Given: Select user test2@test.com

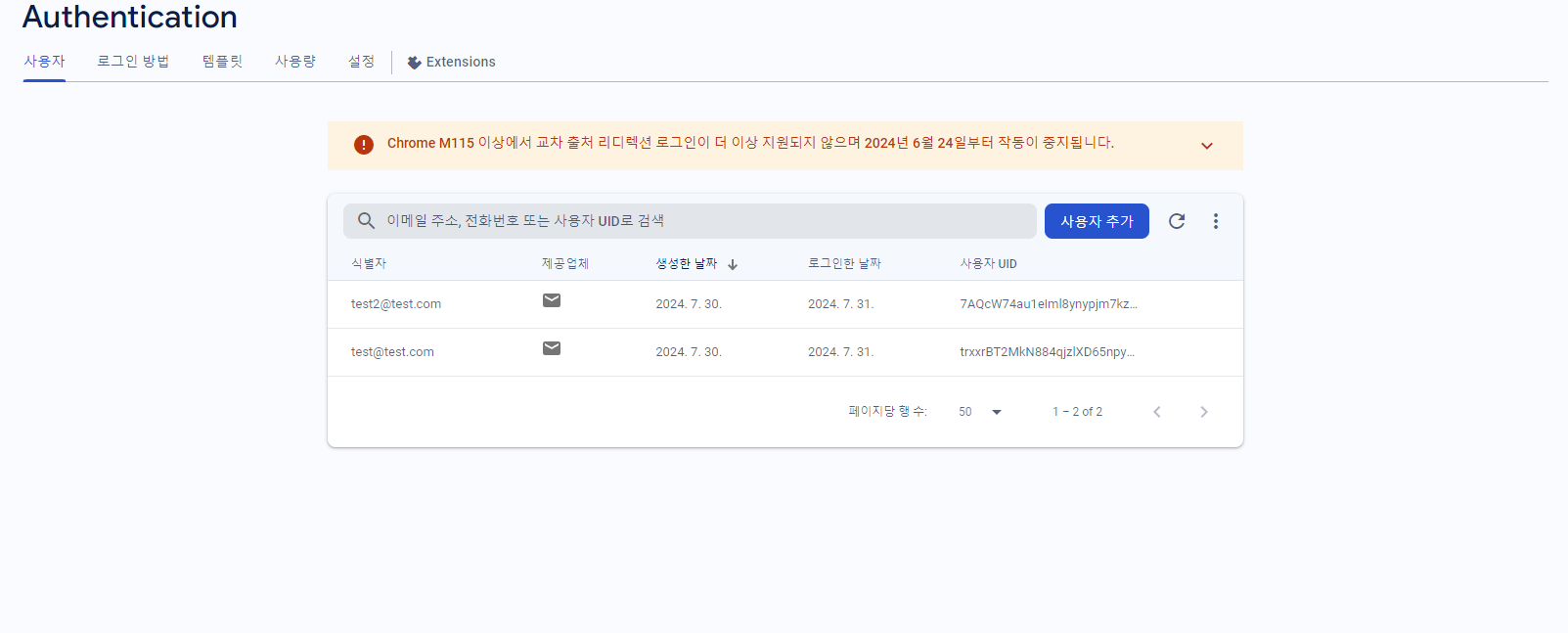Looking at the screenshot, I should click(396, 304).
